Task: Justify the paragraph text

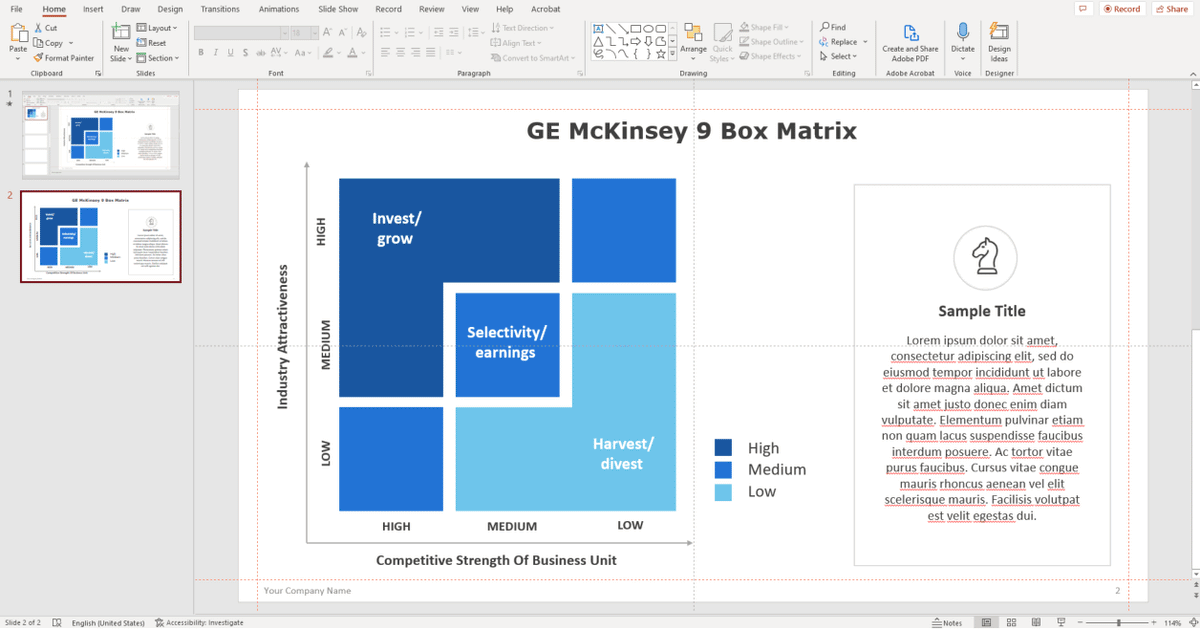Action: click(428, 53)
